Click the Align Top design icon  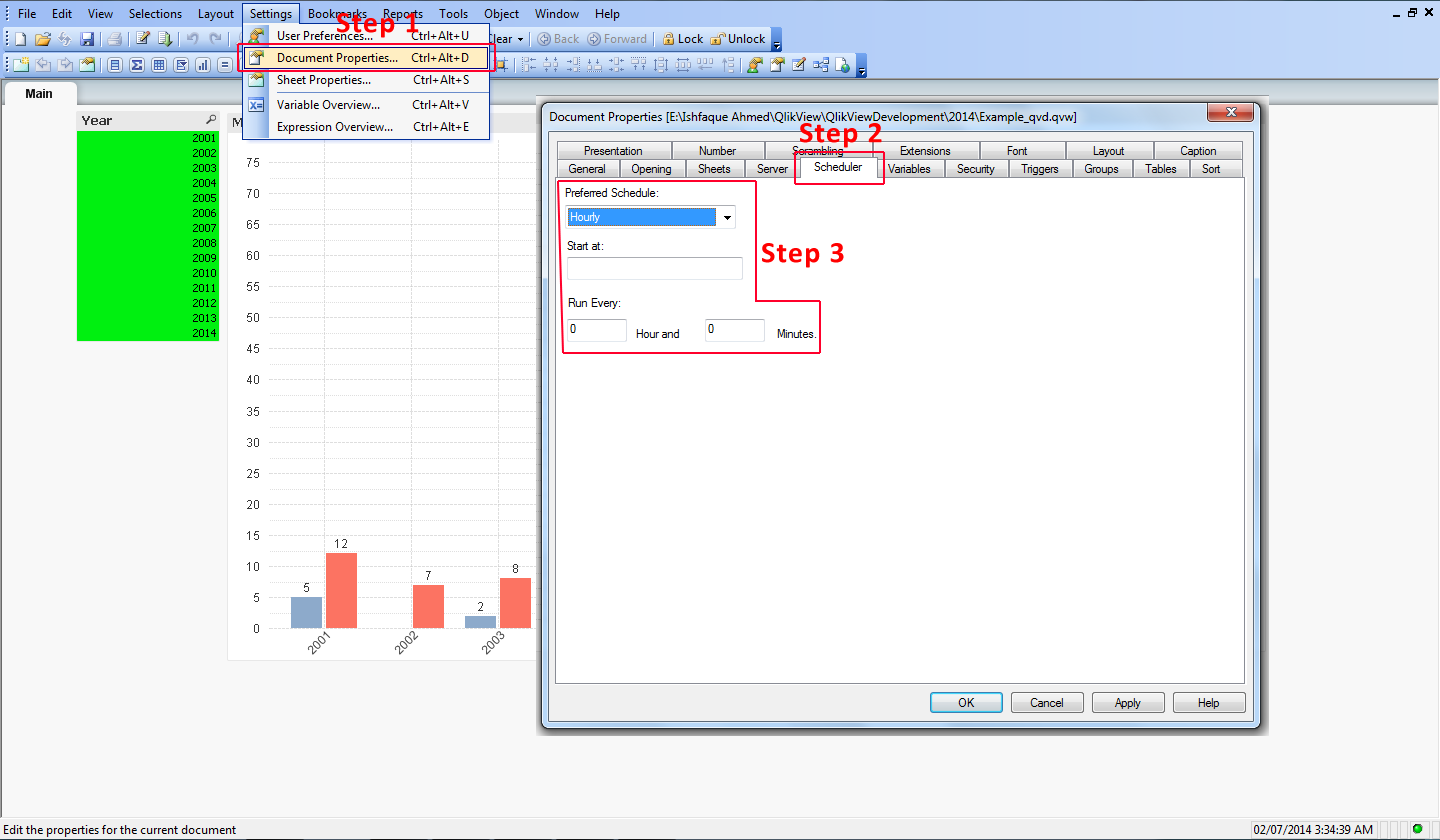639,65
